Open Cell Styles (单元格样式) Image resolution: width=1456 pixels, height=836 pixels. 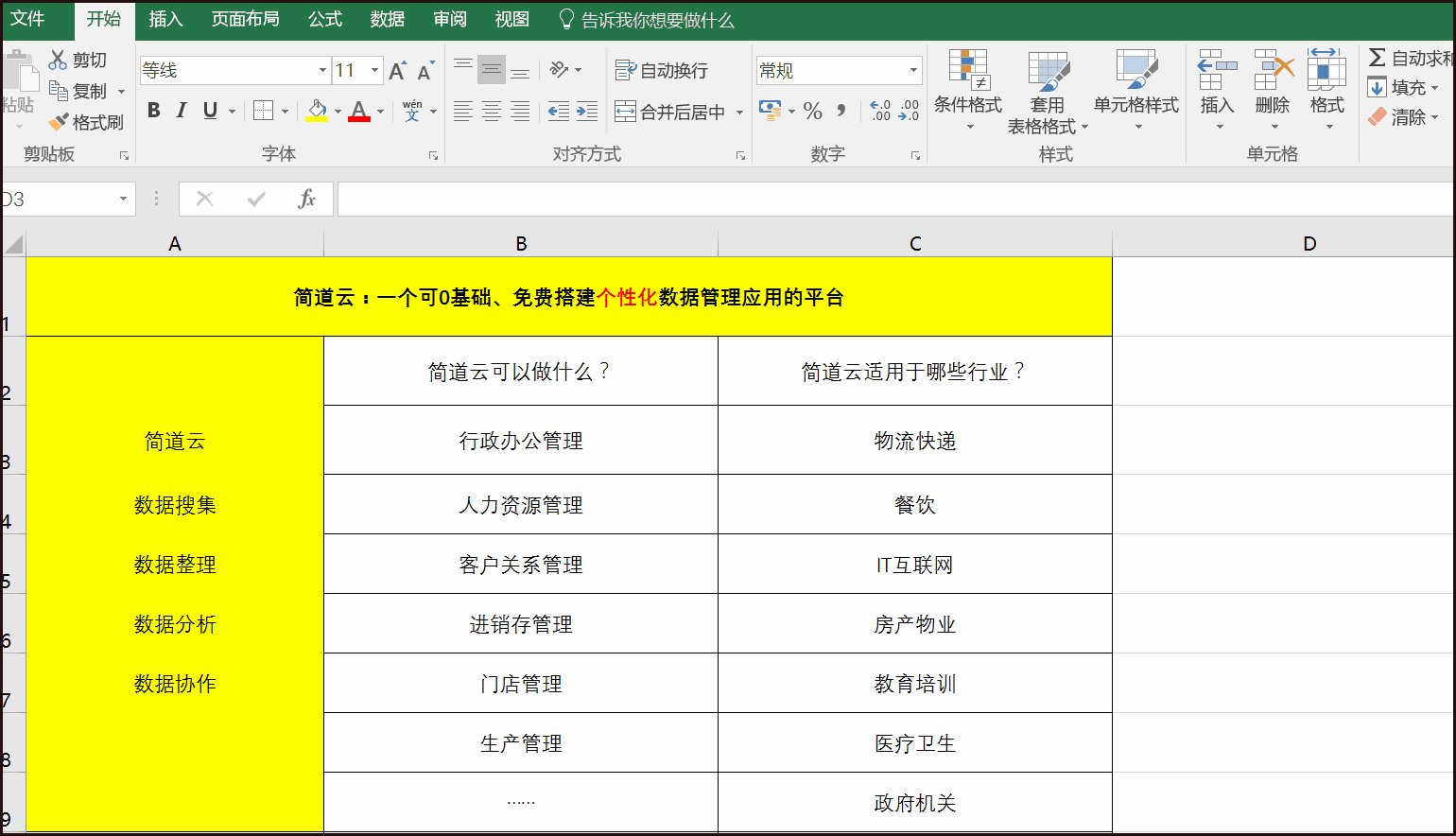pyautogui.click(x=1136, y=90)
